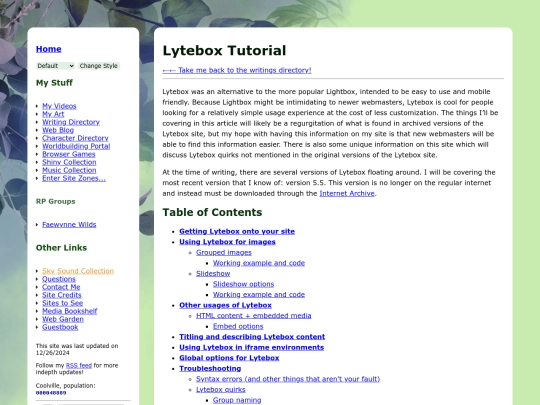Open the Questions link
This screenshot has width=540, height=405.
tap(59, 279)
